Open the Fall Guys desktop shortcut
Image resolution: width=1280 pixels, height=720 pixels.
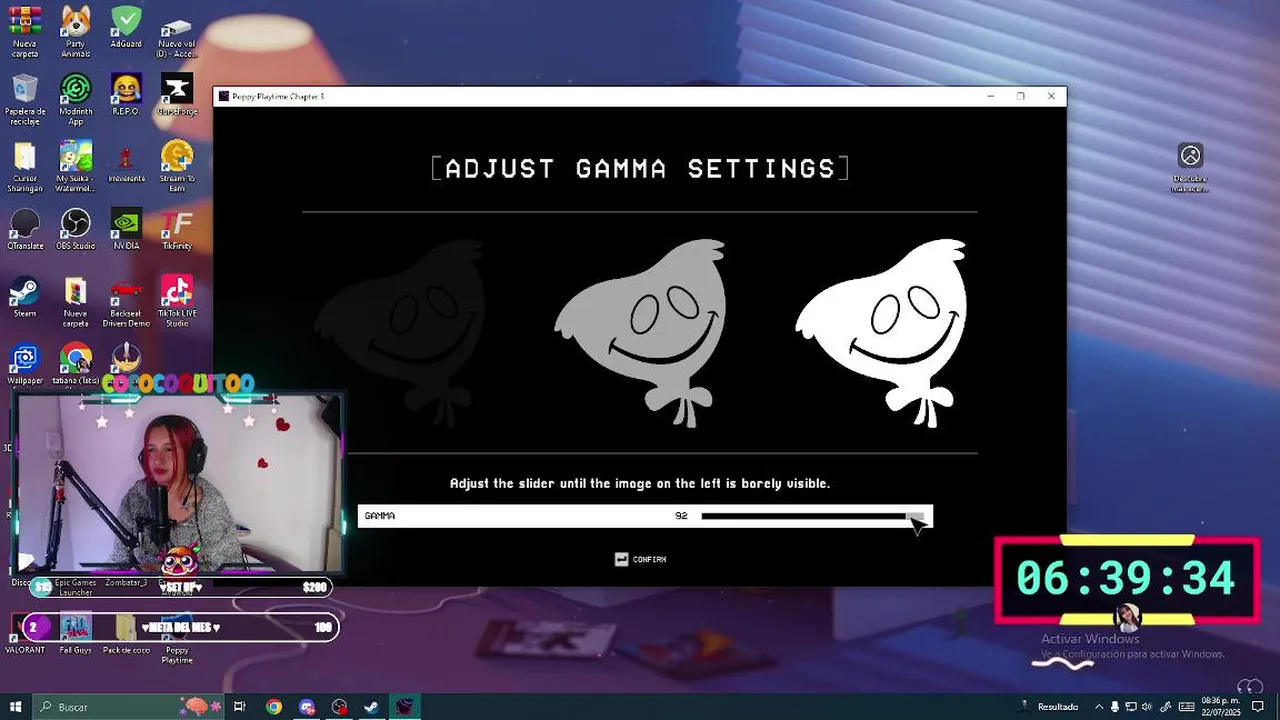click(x=76, y=635)
